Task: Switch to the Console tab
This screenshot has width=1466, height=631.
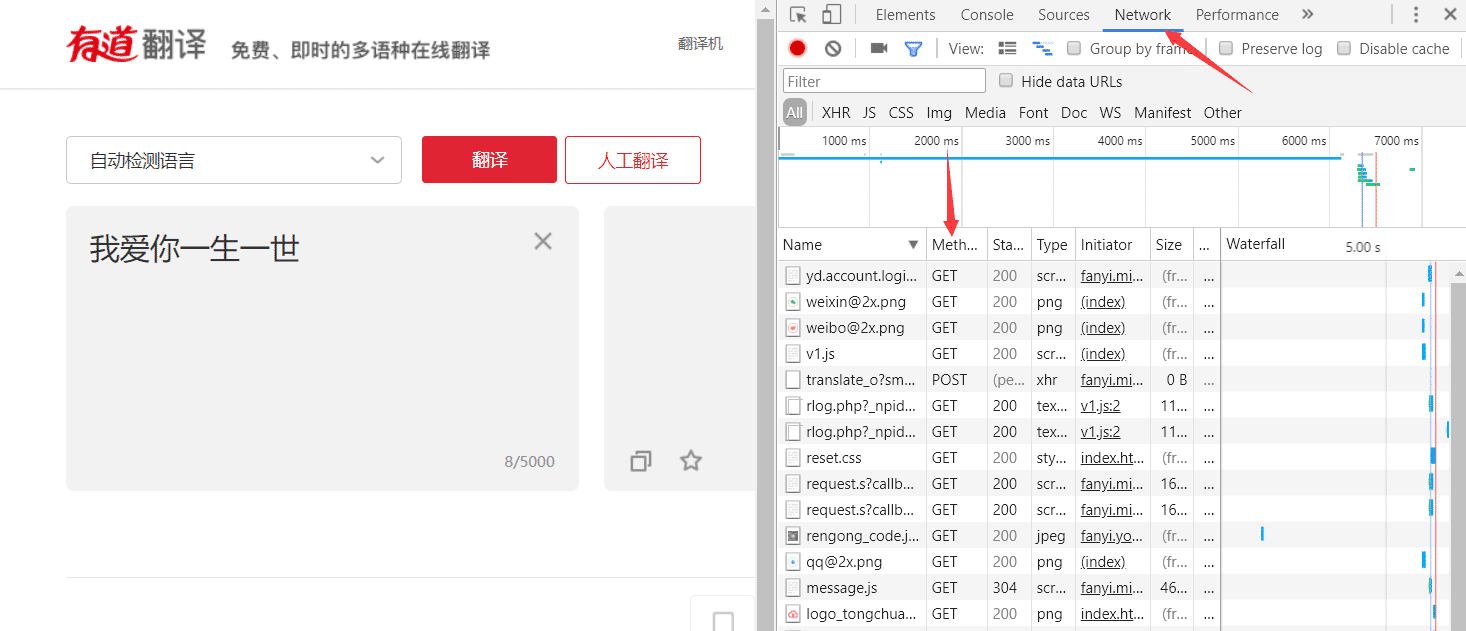Action: coord(986,14)
